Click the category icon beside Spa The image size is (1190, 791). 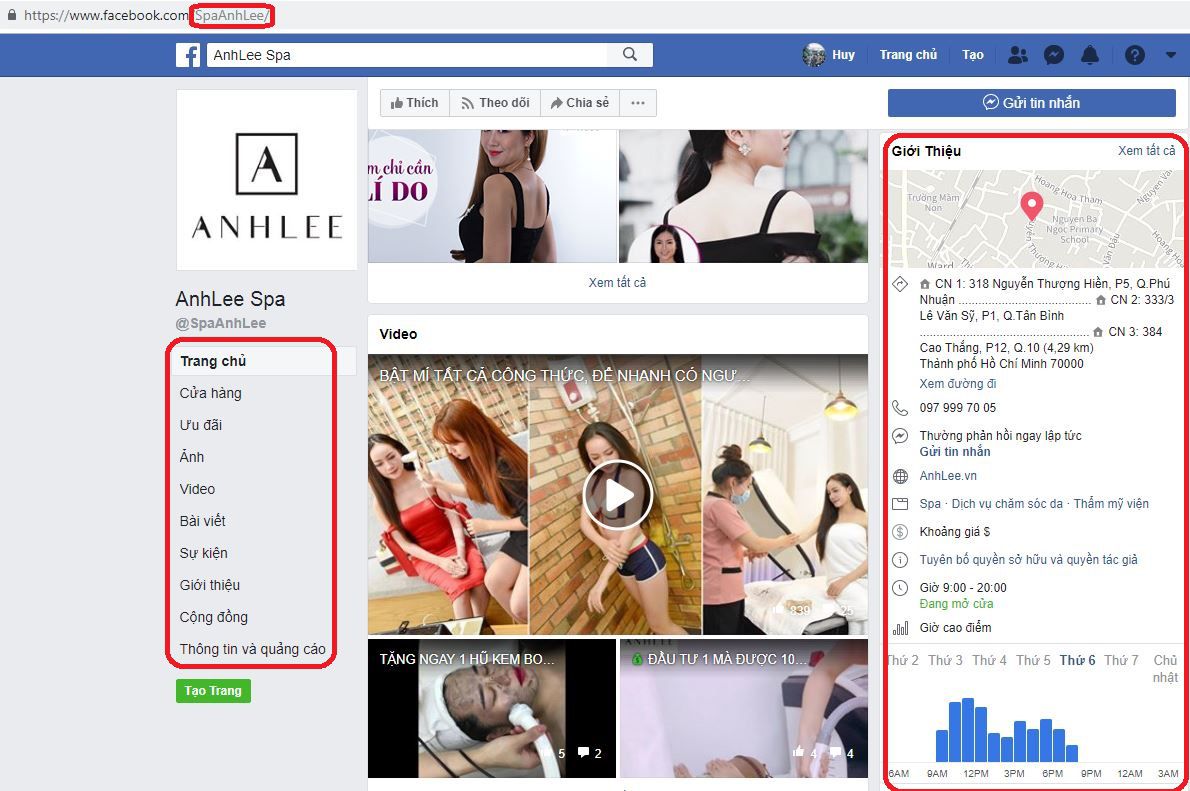900,504
